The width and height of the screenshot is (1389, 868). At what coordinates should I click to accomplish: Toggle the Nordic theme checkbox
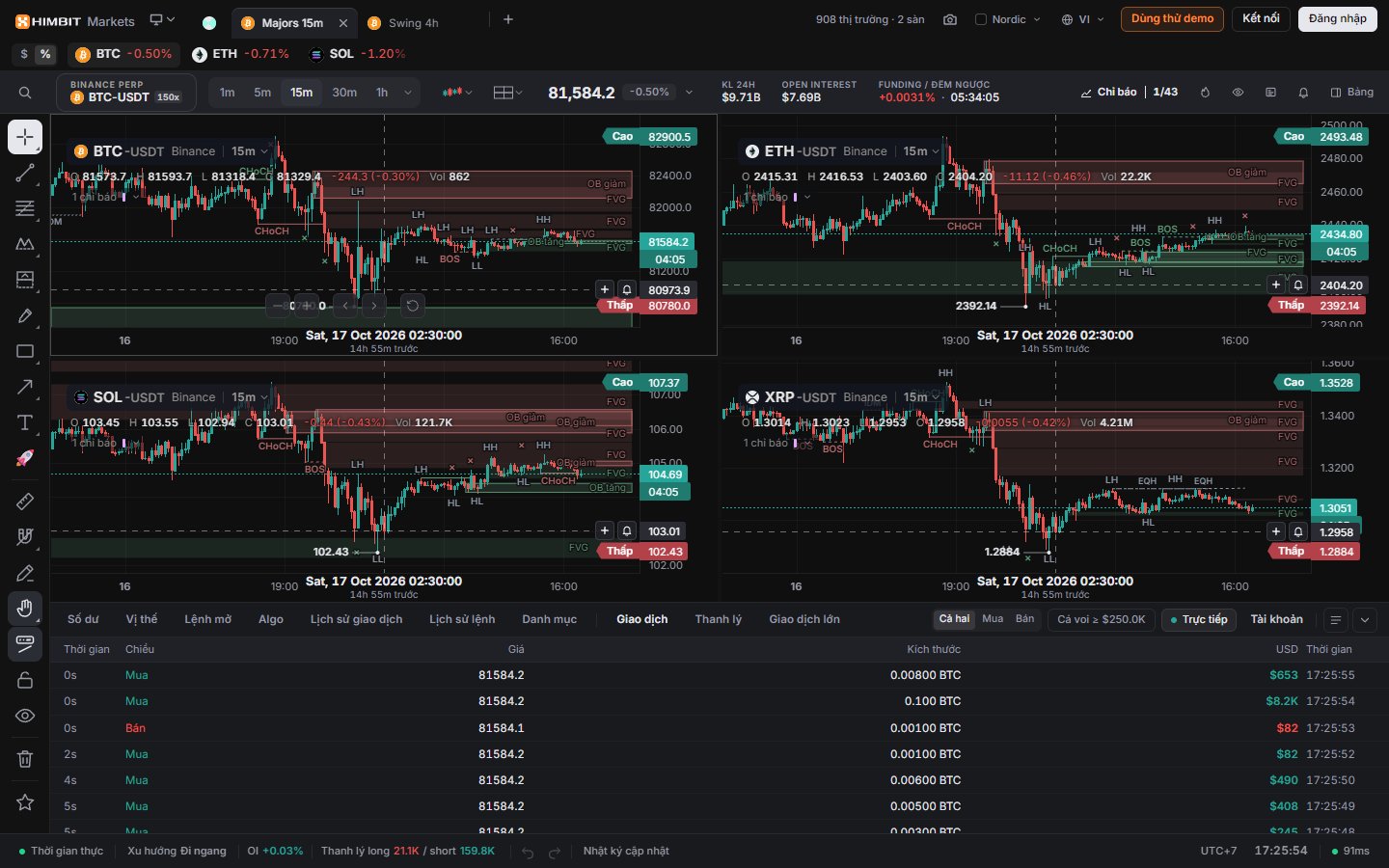(x=981, y=19)
